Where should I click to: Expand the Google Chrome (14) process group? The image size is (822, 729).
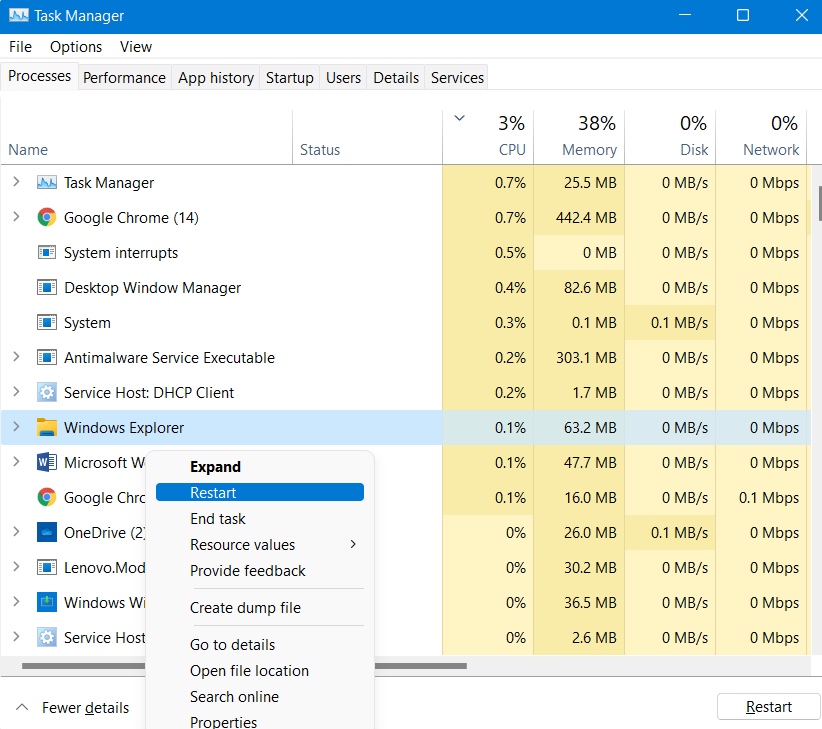(16, 218)
